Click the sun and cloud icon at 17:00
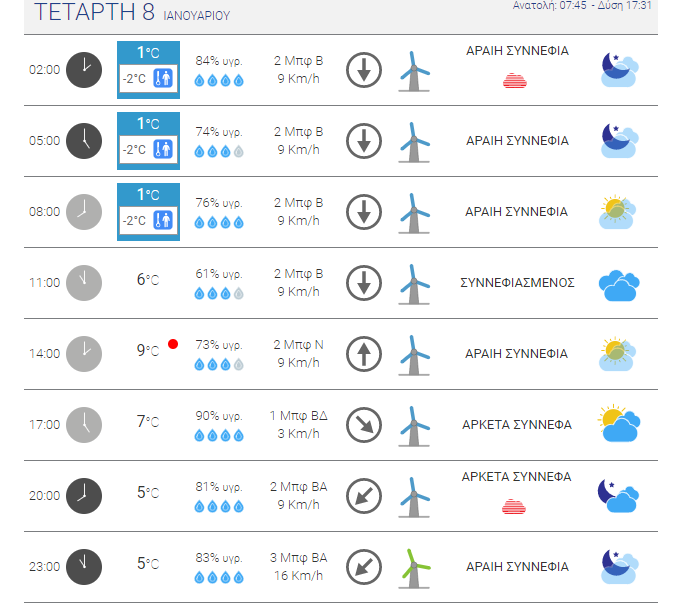The height and width of the screenshot is (603, 677). tap(619, 423)
